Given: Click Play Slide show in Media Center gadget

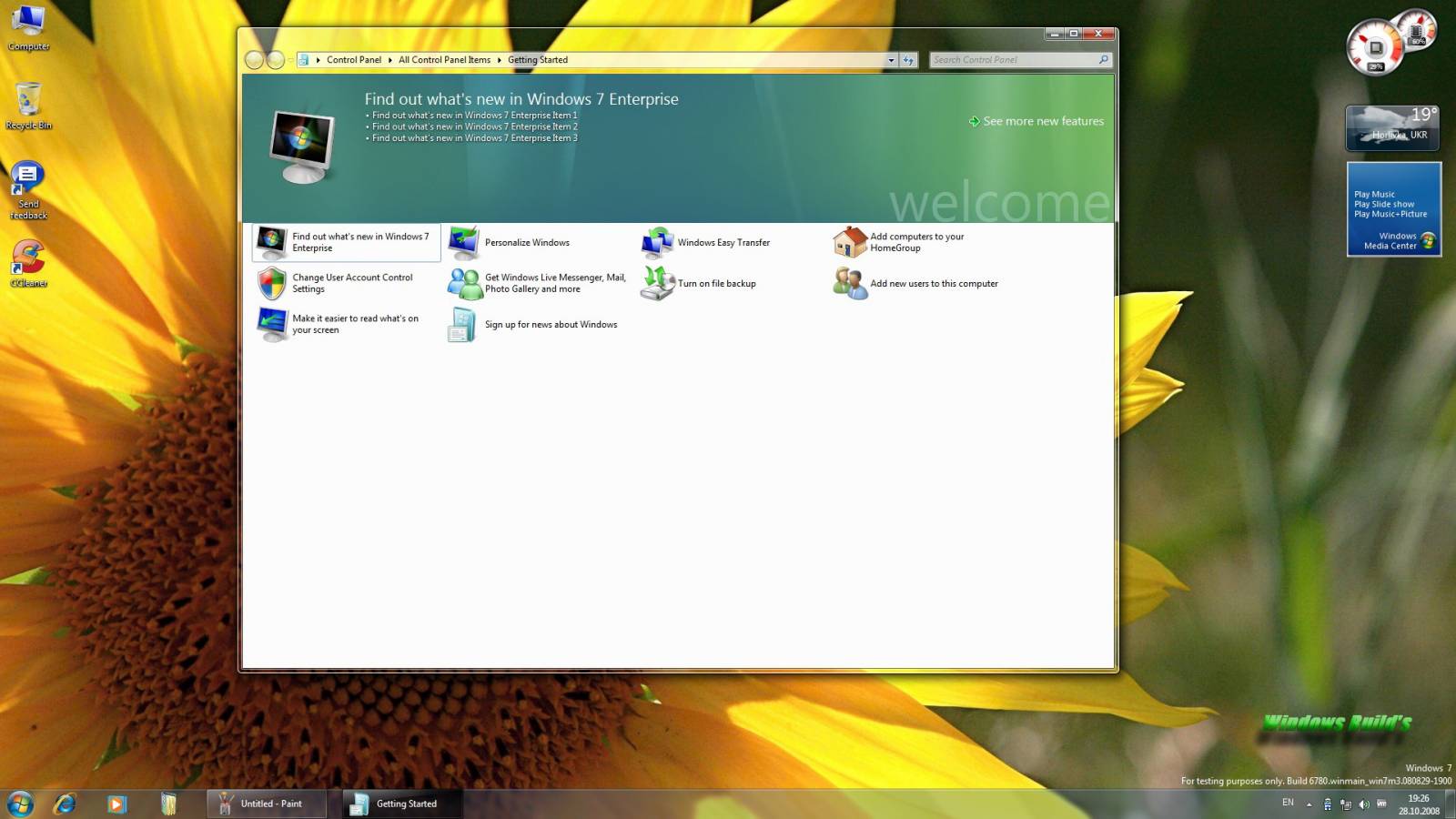Looking at the screenshot, I should [1384, 204].
